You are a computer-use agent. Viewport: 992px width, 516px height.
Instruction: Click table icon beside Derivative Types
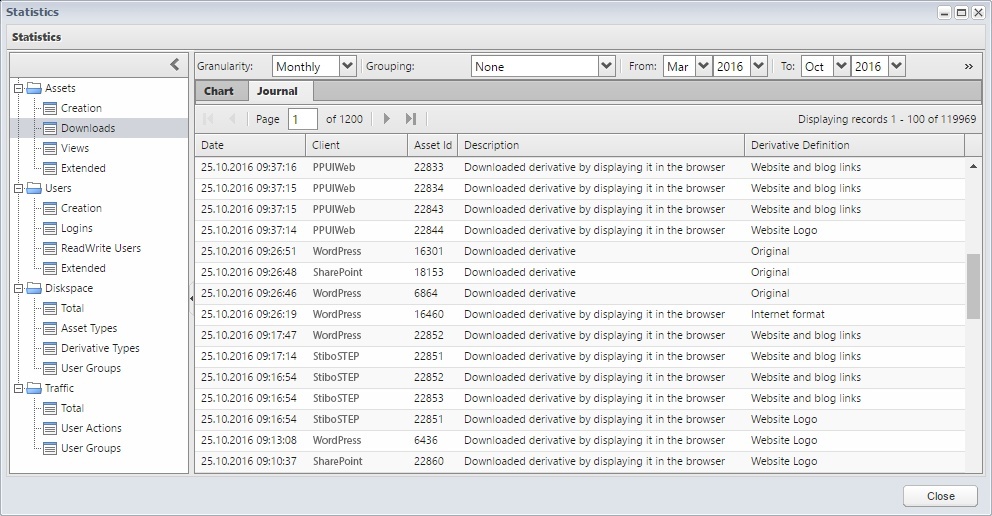pyautogui.click(x=50, y=348)
